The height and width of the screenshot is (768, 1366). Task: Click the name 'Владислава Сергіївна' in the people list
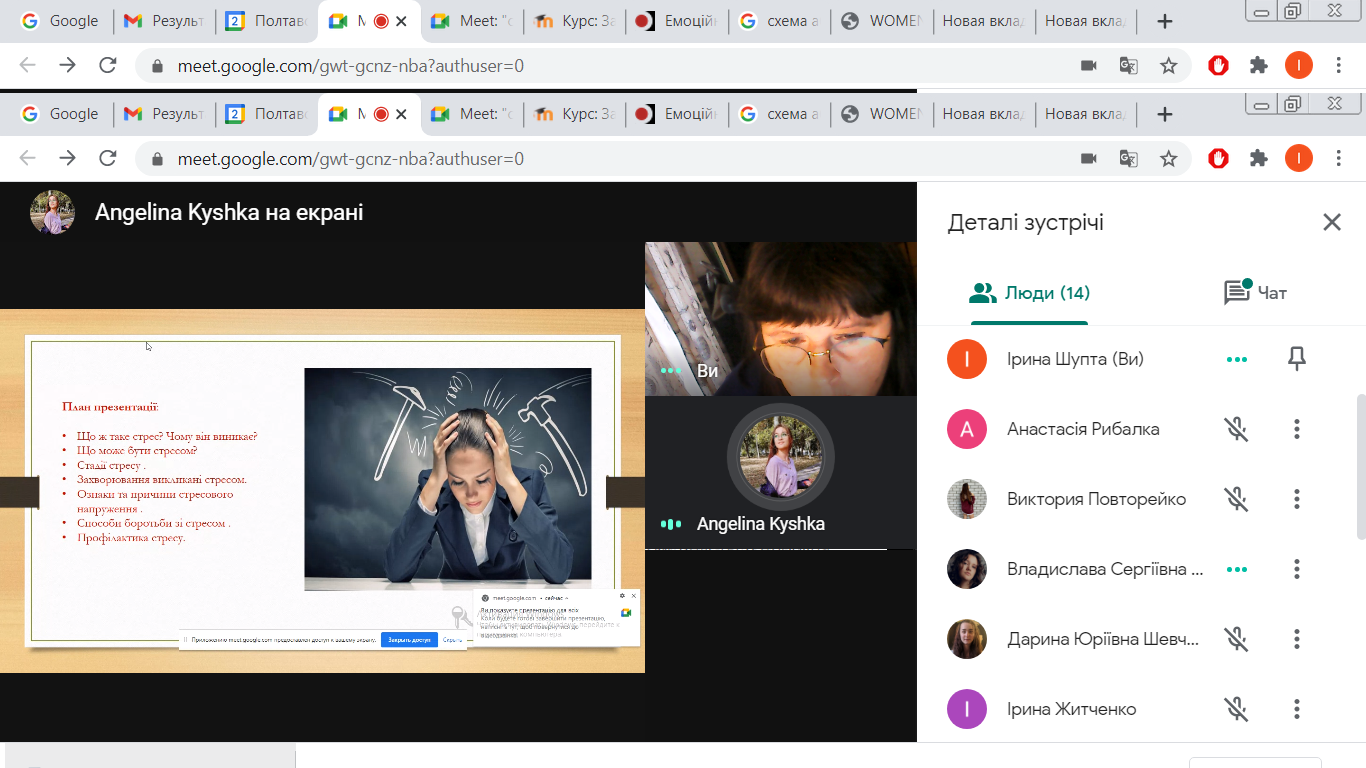click(x=1105, y=569)
